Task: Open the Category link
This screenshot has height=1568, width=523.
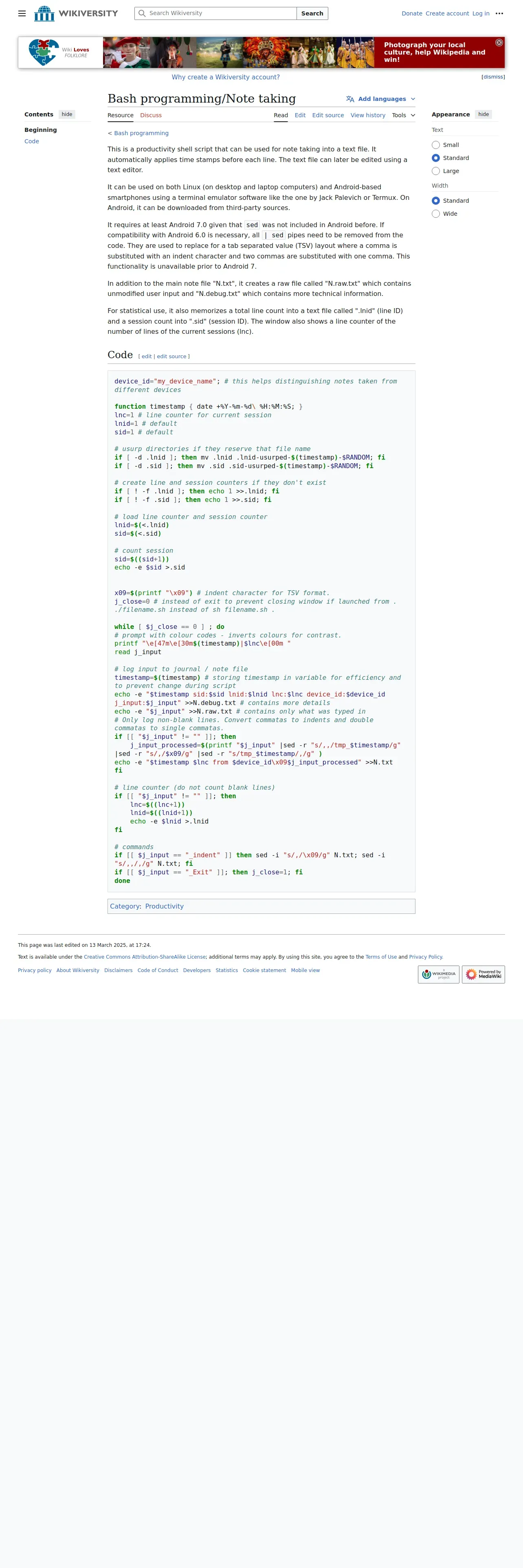Action: click(125, 907)
